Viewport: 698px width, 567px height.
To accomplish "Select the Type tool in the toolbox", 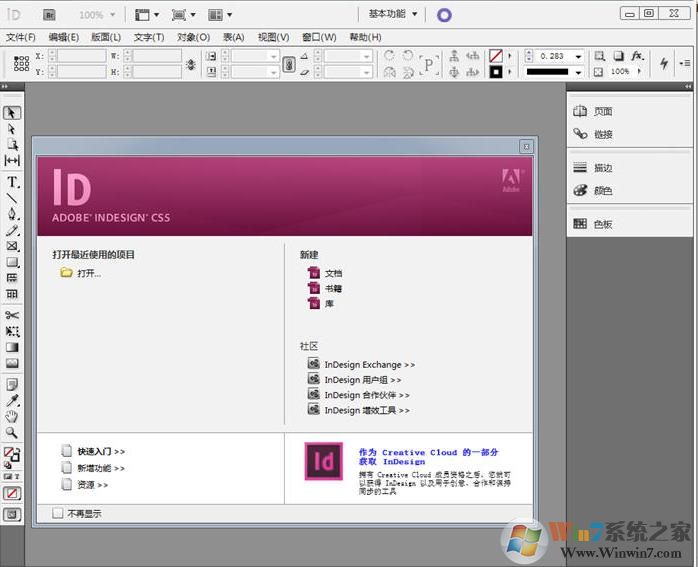I will click(x=12, y=182).
